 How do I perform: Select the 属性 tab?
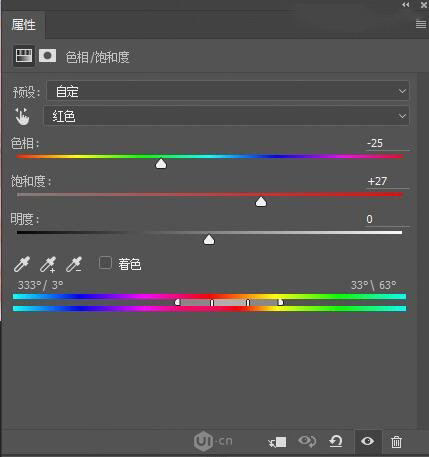coord(23,25)
